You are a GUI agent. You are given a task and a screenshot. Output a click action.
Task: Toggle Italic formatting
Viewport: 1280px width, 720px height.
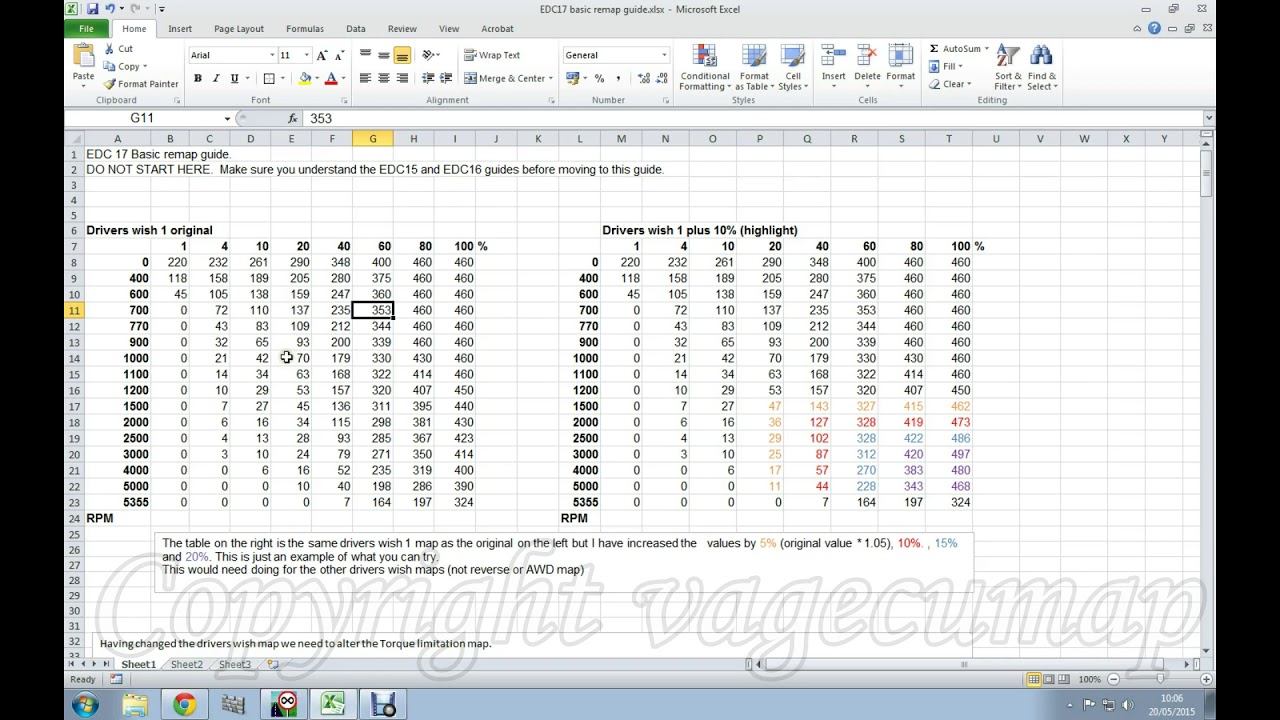click(x=216, y=78)
